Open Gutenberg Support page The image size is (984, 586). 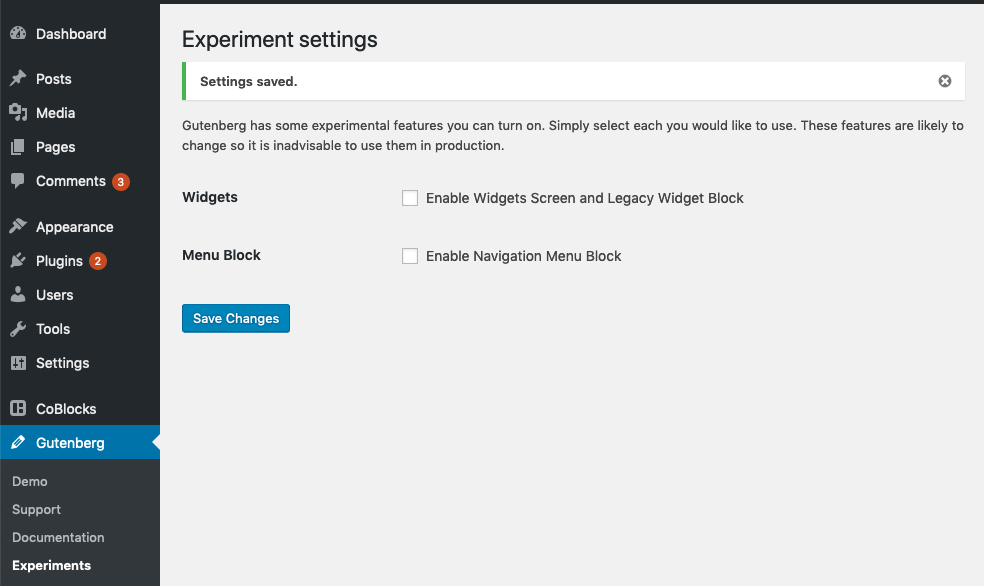tap(36, 509)
